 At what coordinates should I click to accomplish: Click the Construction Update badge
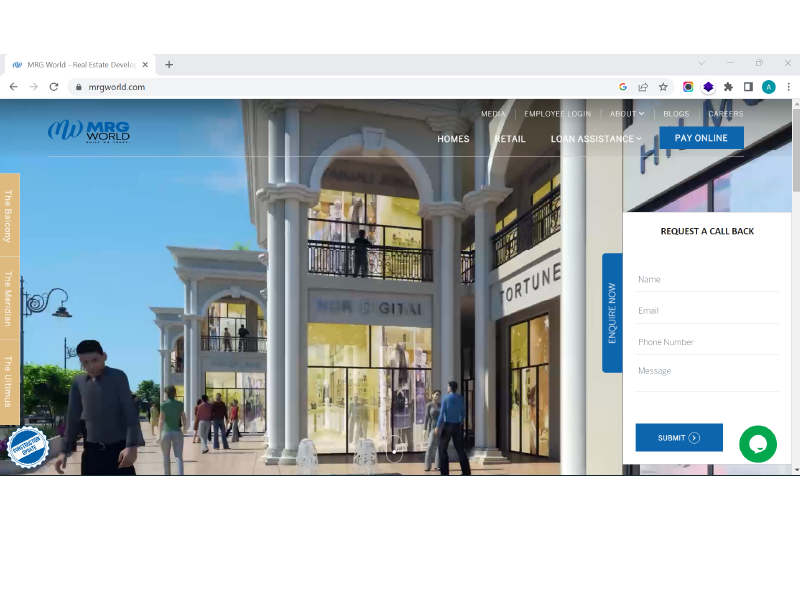(27, 447)
